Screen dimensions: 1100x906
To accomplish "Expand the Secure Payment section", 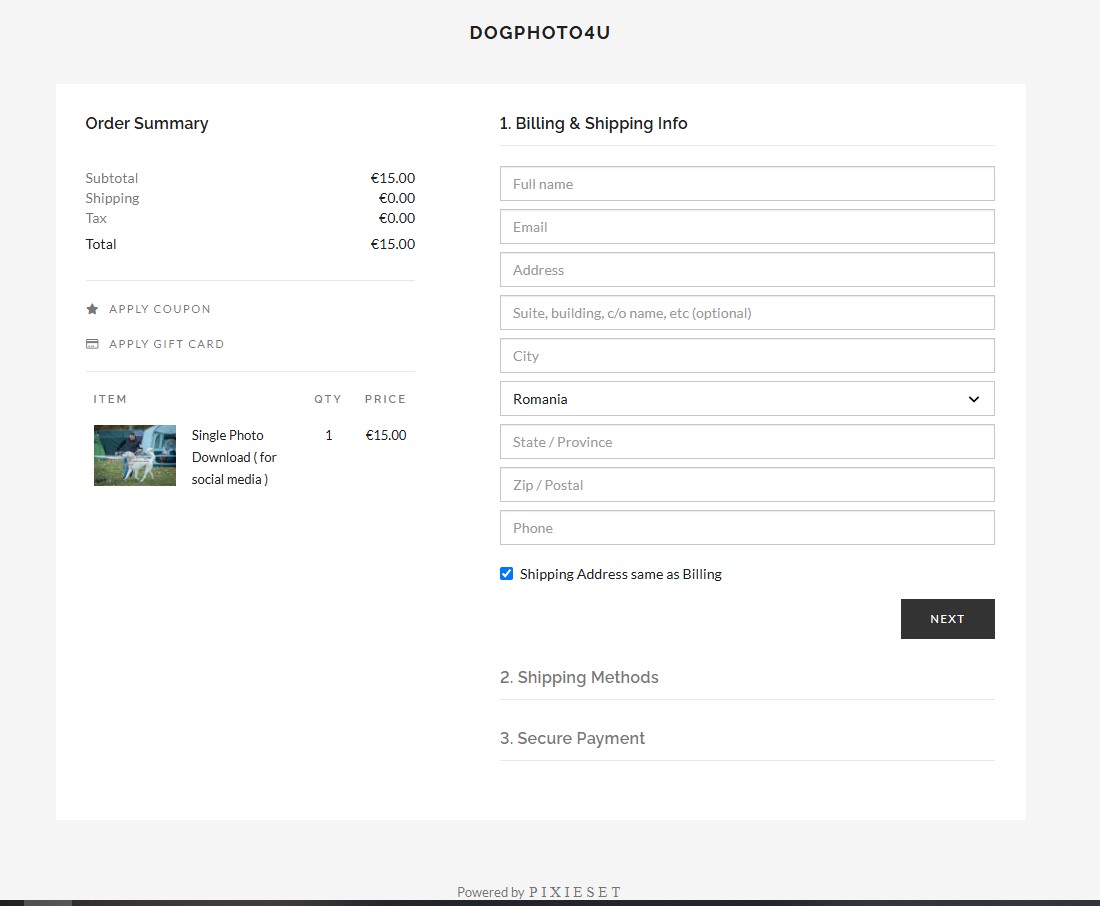I will 572,738.
